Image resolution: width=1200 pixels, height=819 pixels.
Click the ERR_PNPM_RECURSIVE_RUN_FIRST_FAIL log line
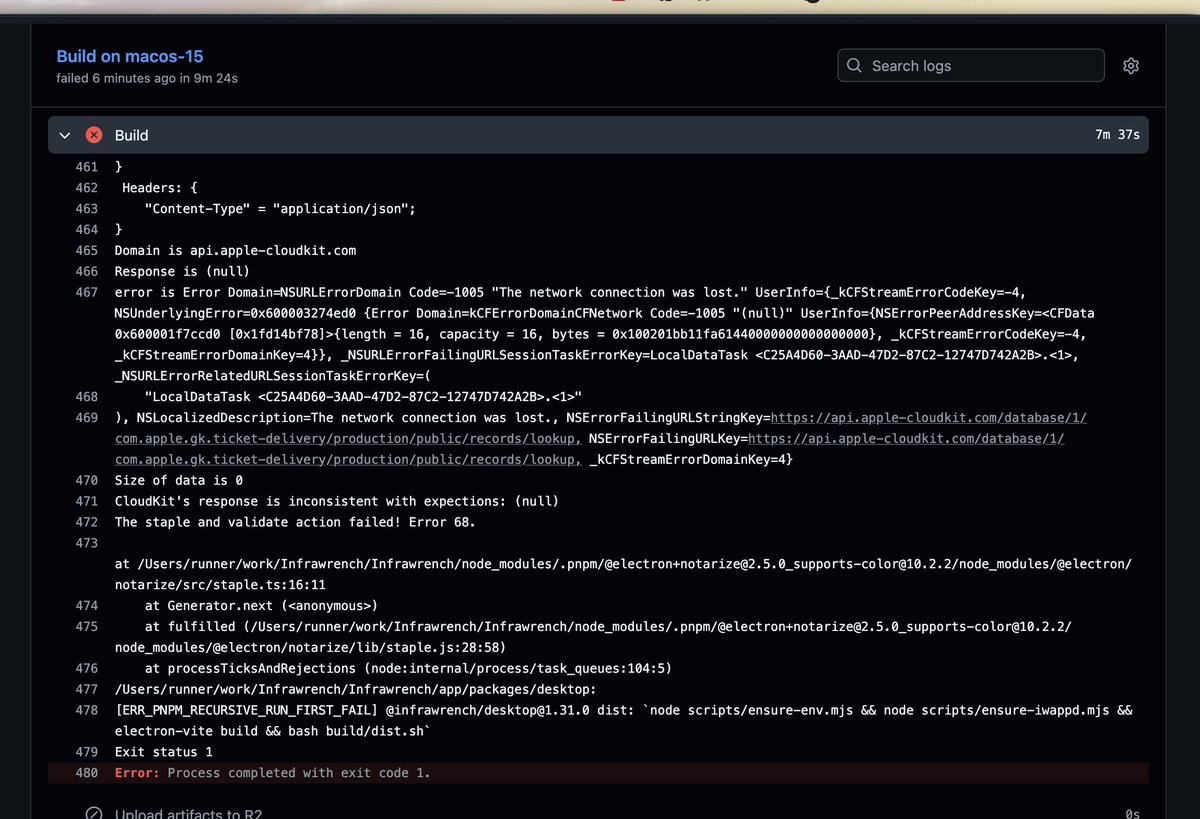point(624,720)
